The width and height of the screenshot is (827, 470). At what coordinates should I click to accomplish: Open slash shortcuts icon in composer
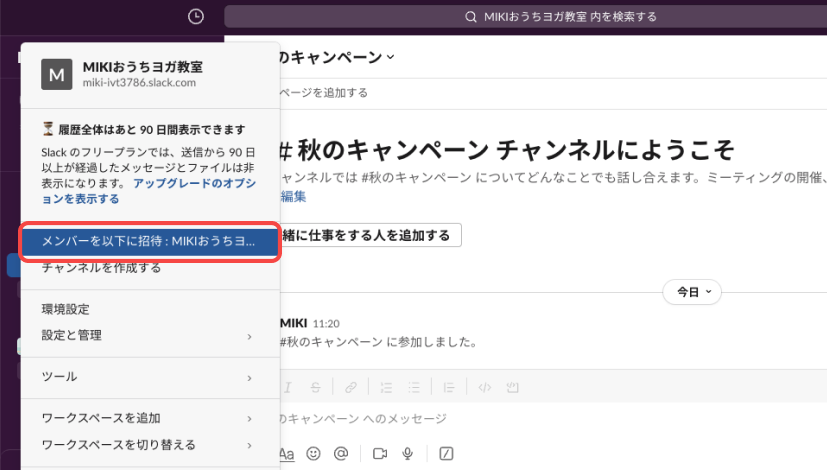pos(446,453)
